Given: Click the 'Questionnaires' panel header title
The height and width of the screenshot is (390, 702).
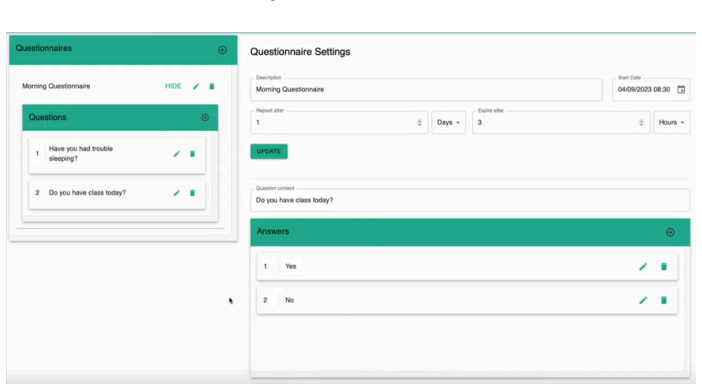Looking at the screenshot, I should tap(43, 48).
